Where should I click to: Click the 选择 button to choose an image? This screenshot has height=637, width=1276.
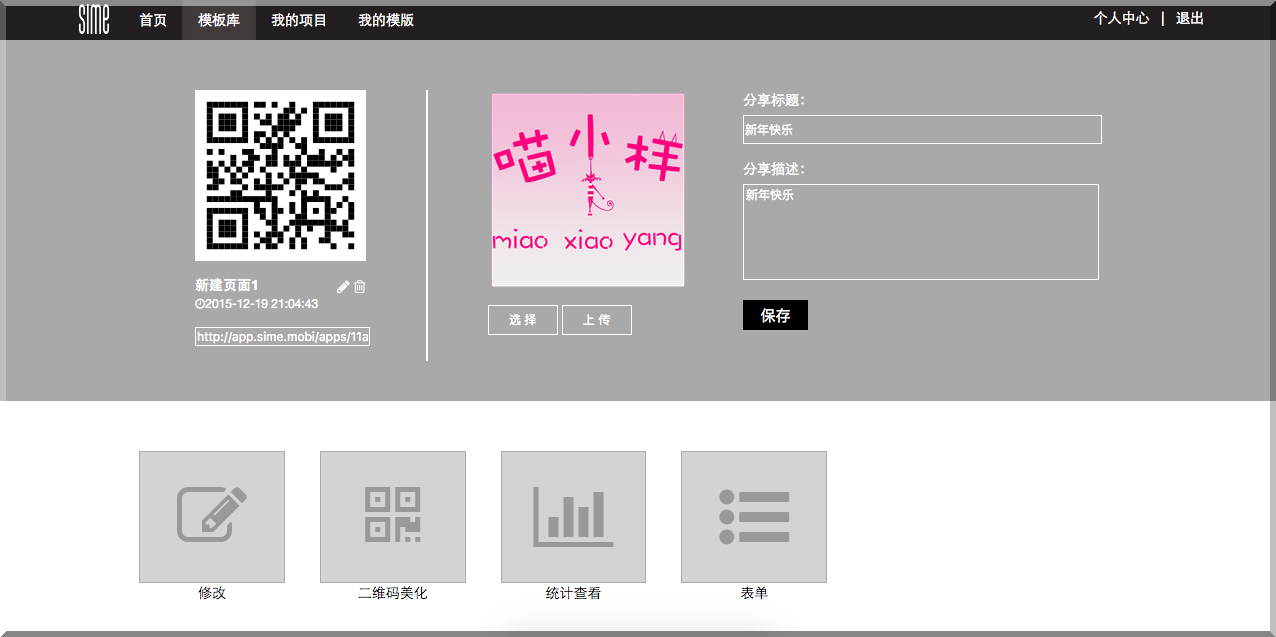click(x=522, y=319)
